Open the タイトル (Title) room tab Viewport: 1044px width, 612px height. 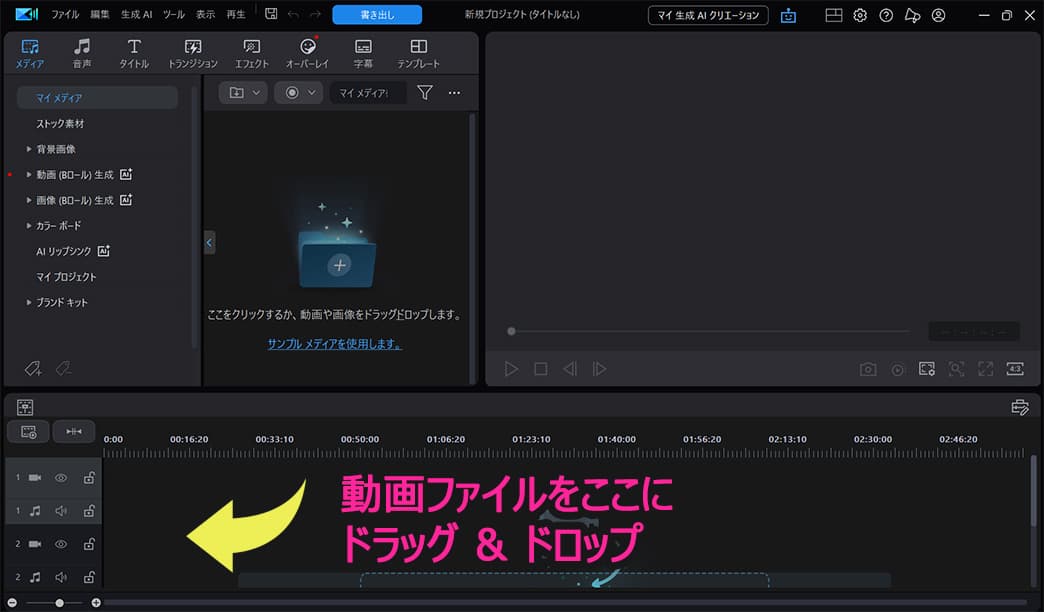134,53
